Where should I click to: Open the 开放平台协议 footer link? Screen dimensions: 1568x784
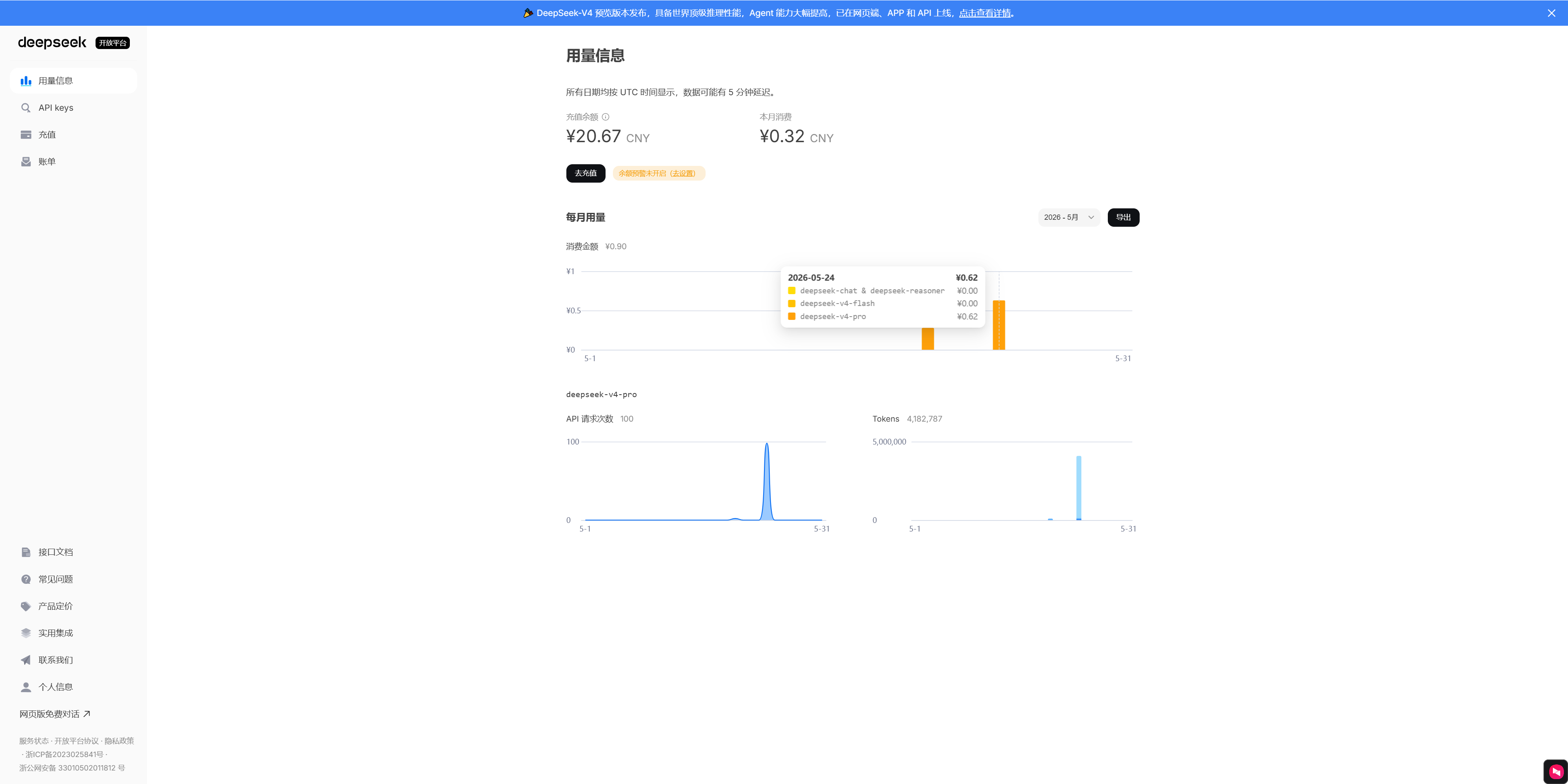[x=76, y=741]
